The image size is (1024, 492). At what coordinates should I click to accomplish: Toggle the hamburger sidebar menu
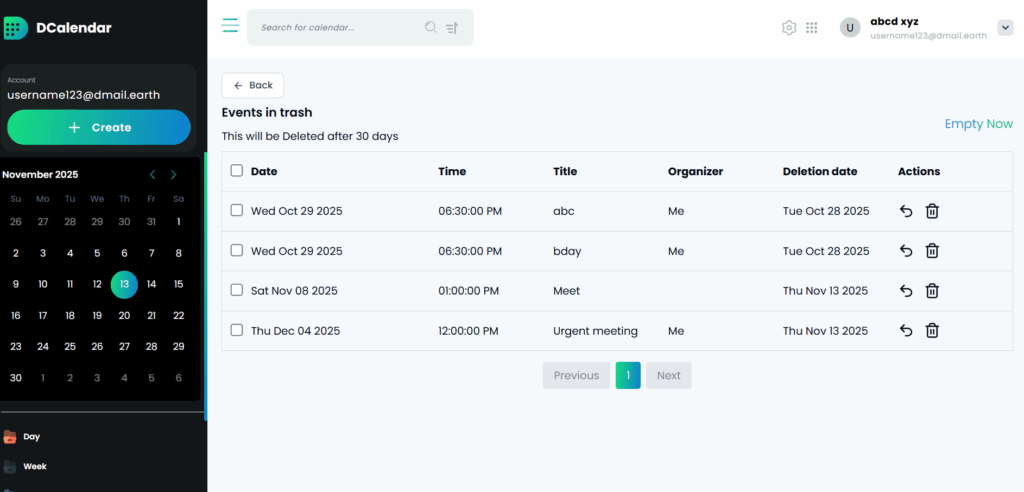point(231,26)
